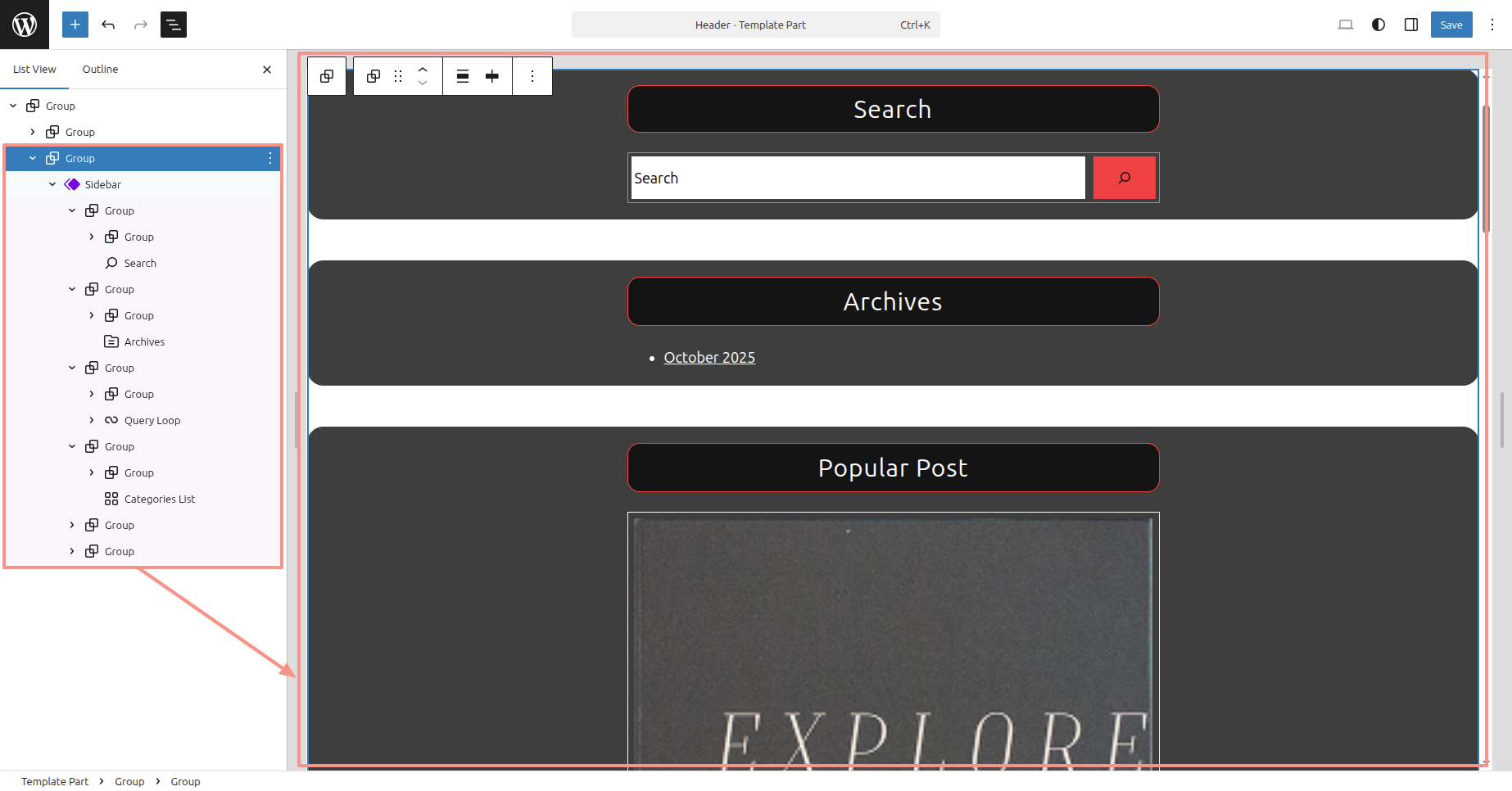
Task: Open the block inserter plus button
Action: (x=75, y=25)
